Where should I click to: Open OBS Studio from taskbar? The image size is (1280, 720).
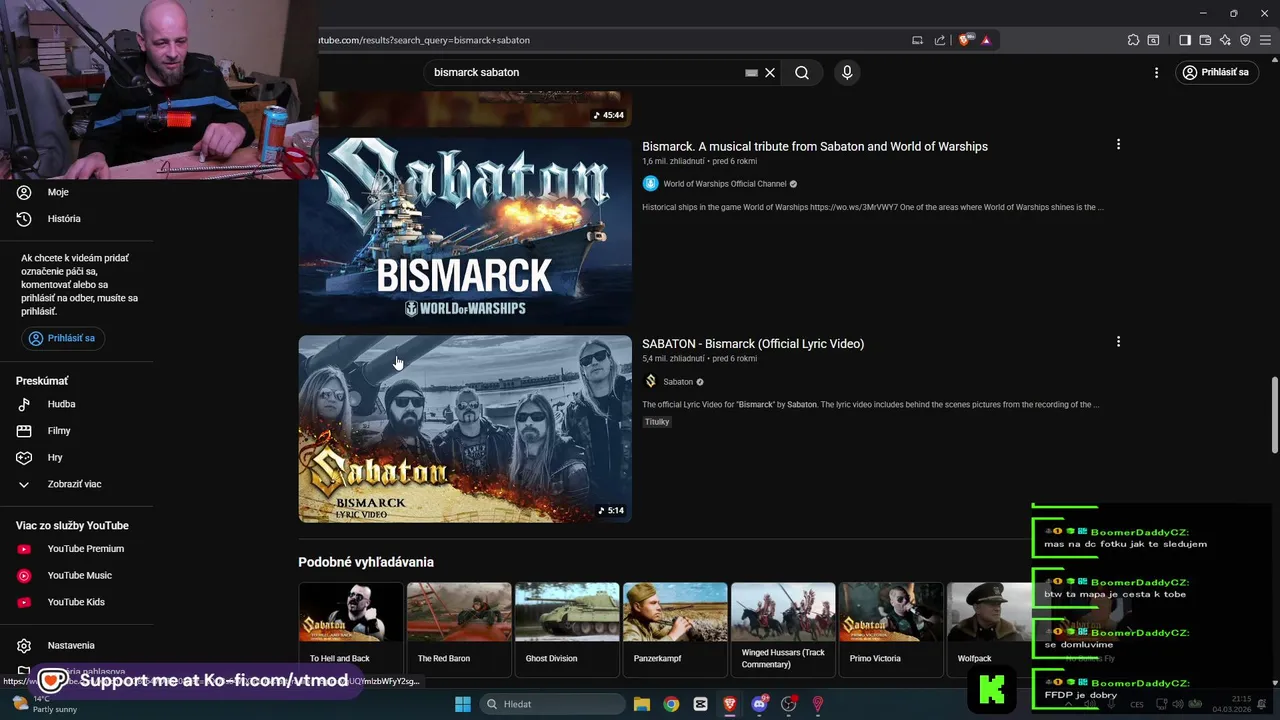coord(788,704)
